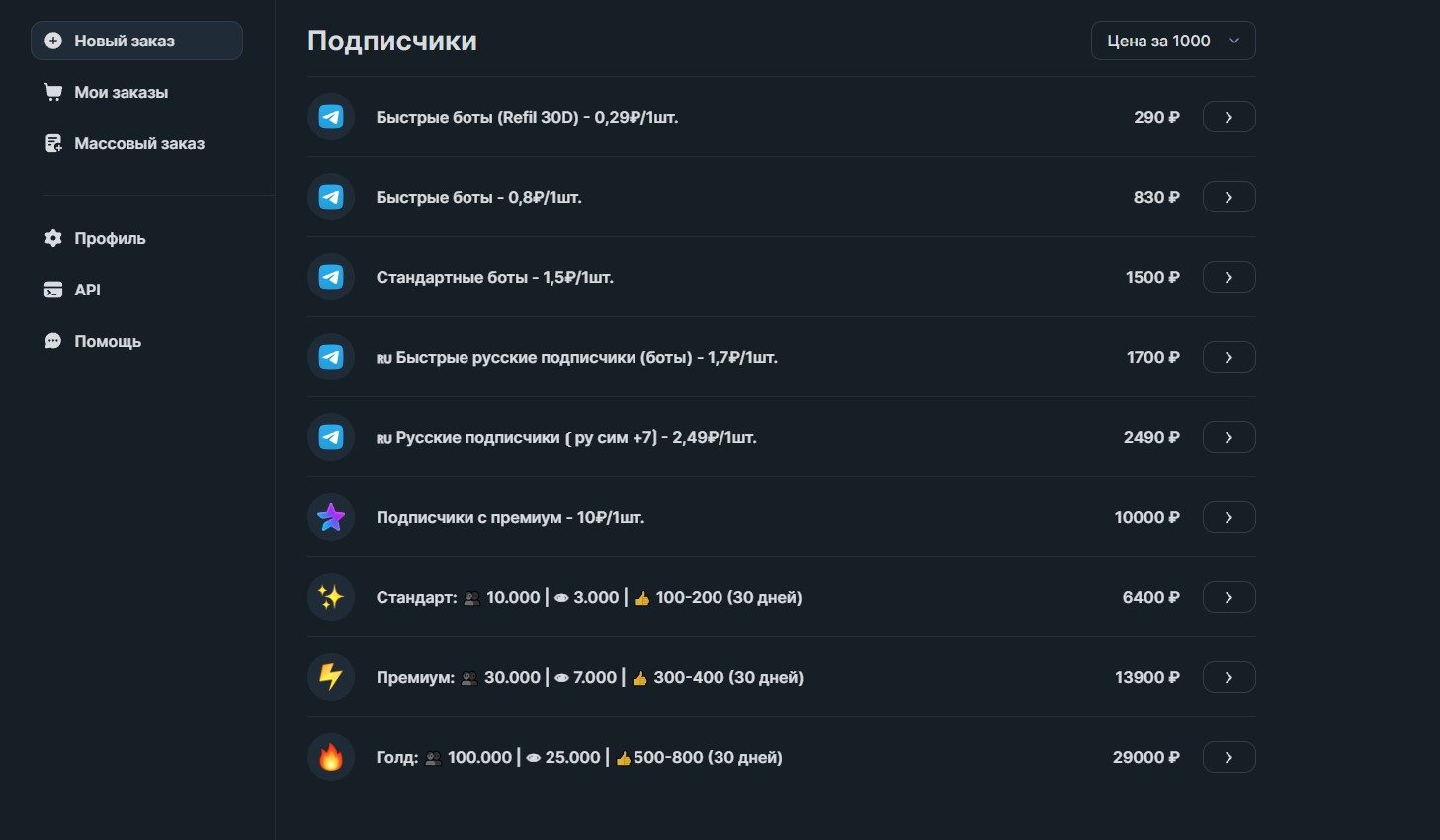The height and width of the screenshot is (840, 1440).
Task: Click the gear icon beside Профиль
Action: [x=52, y=238]
